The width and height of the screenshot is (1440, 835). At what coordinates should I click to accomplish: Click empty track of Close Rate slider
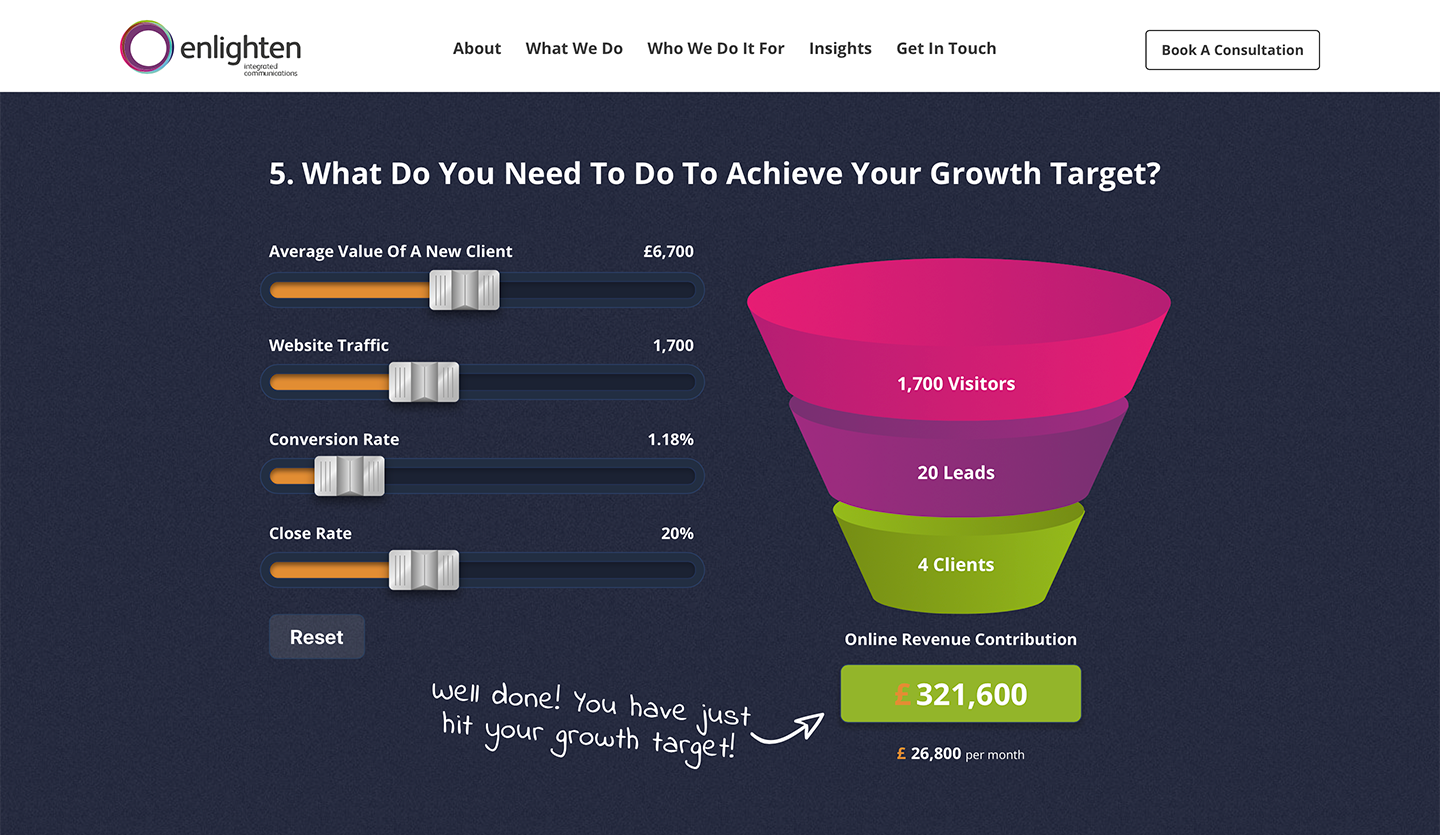(577, 570)
